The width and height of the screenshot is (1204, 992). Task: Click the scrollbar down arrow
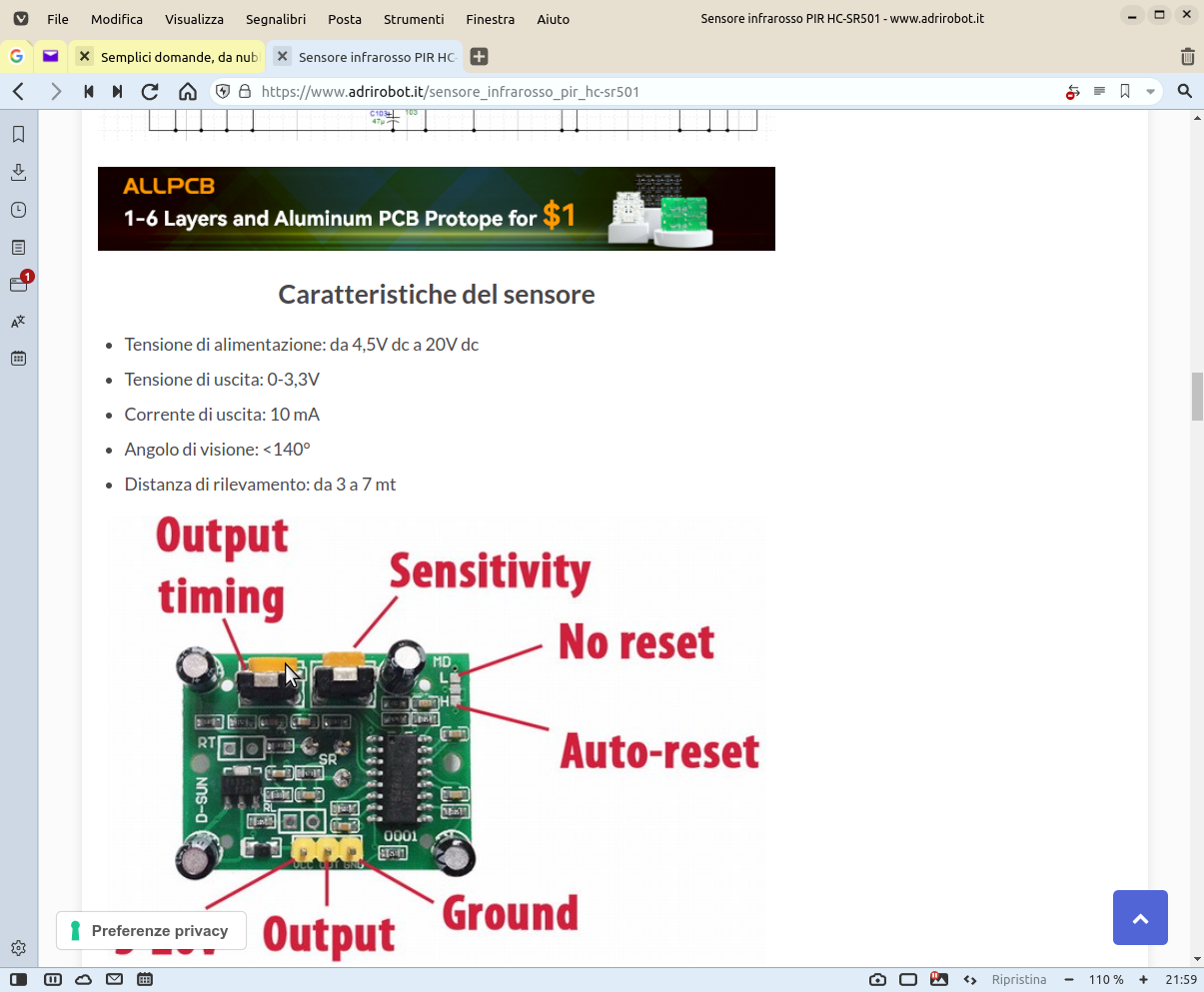coord(1197,959)
